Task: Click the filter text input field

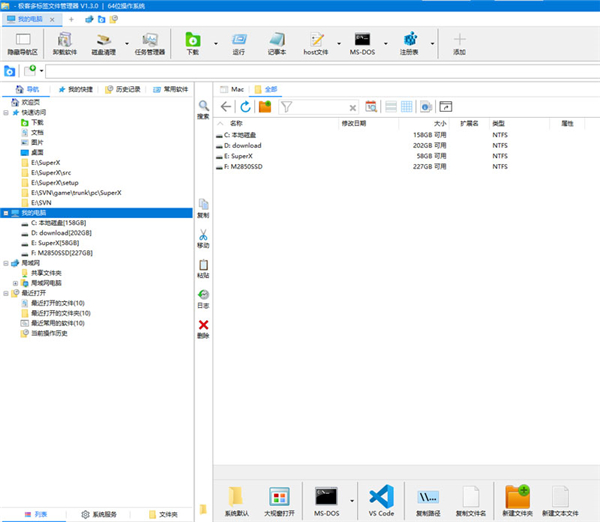Action: [320, 106]
